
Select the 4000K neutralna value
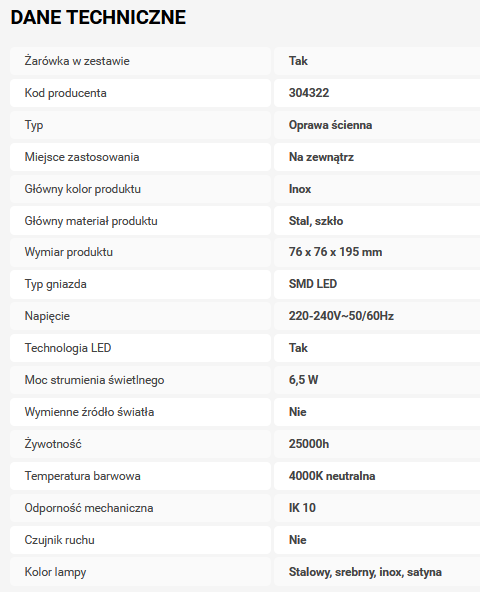pos(332,476)
